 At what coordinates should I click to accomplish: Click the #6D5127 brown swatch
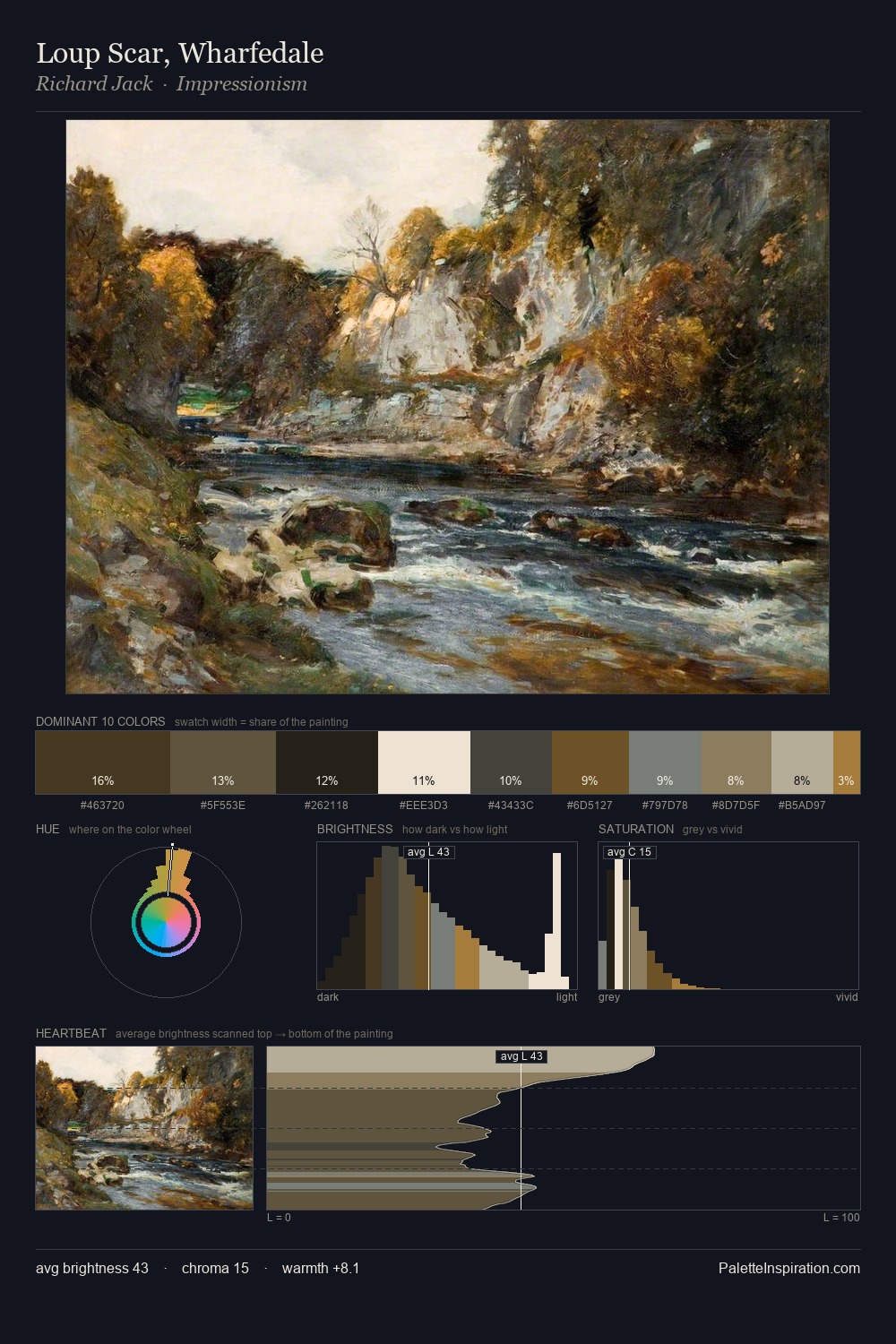pyautogui.click(x=590, y=762)
